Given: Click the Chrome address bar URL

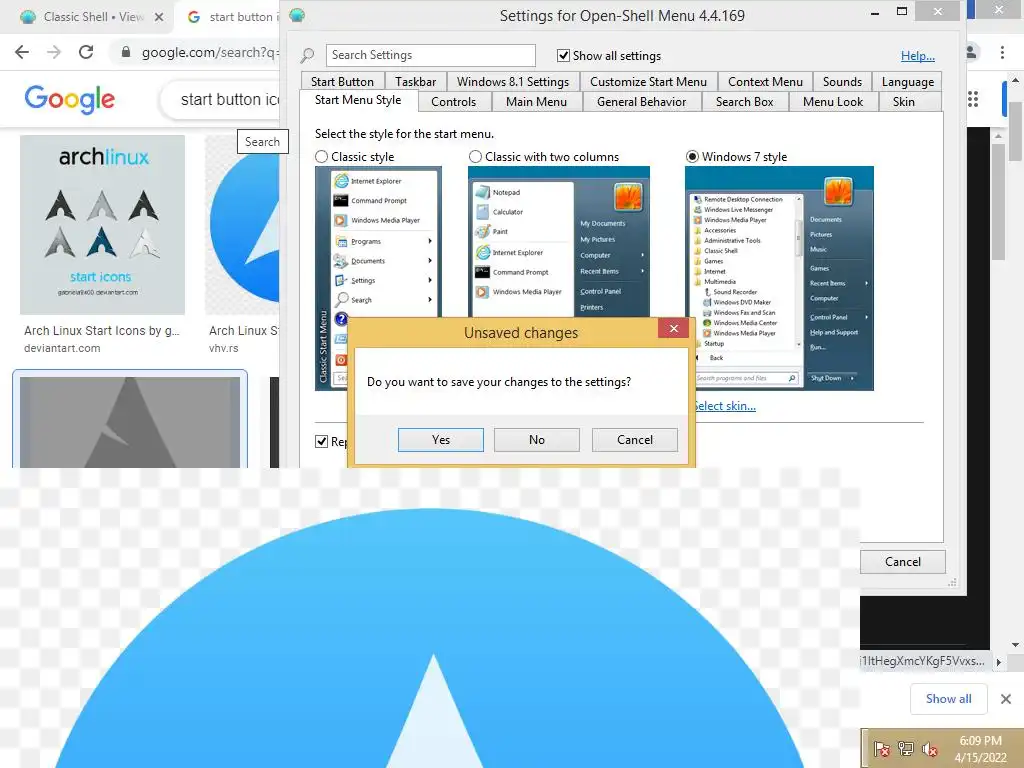Looking at the screenshot, I should coord(210,52).
